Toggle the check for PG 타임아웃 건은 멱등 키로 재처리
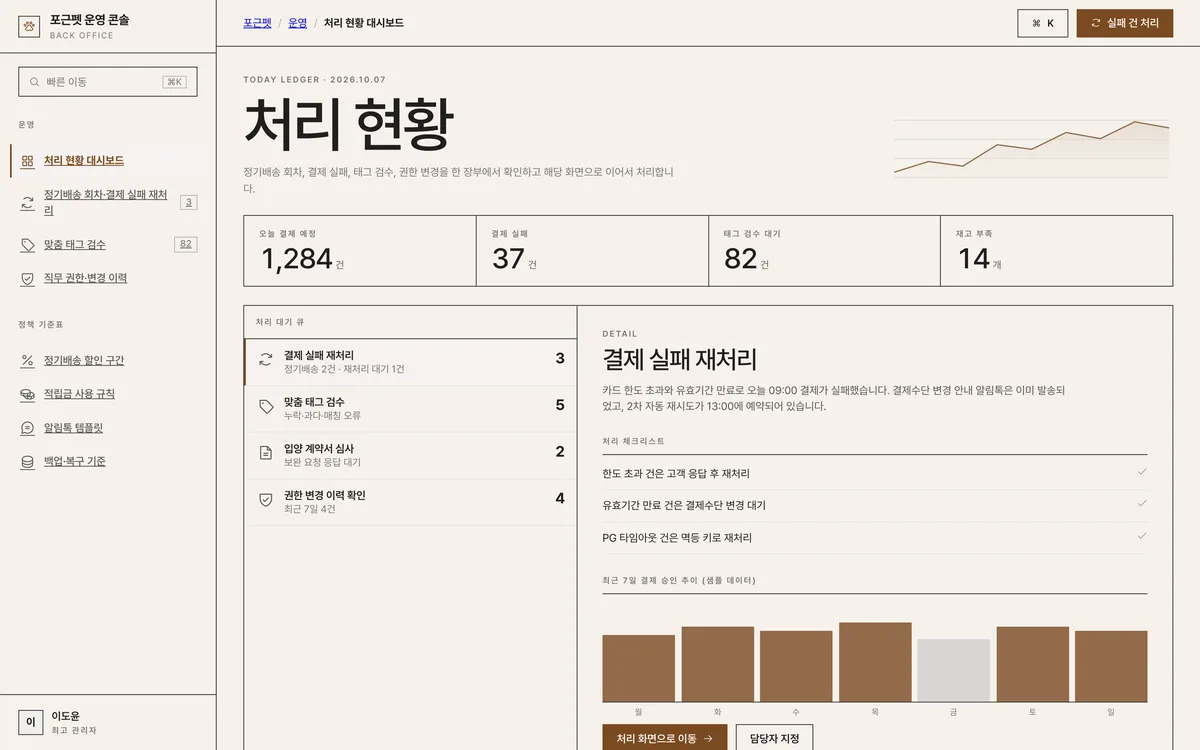 coord(1142,536)
